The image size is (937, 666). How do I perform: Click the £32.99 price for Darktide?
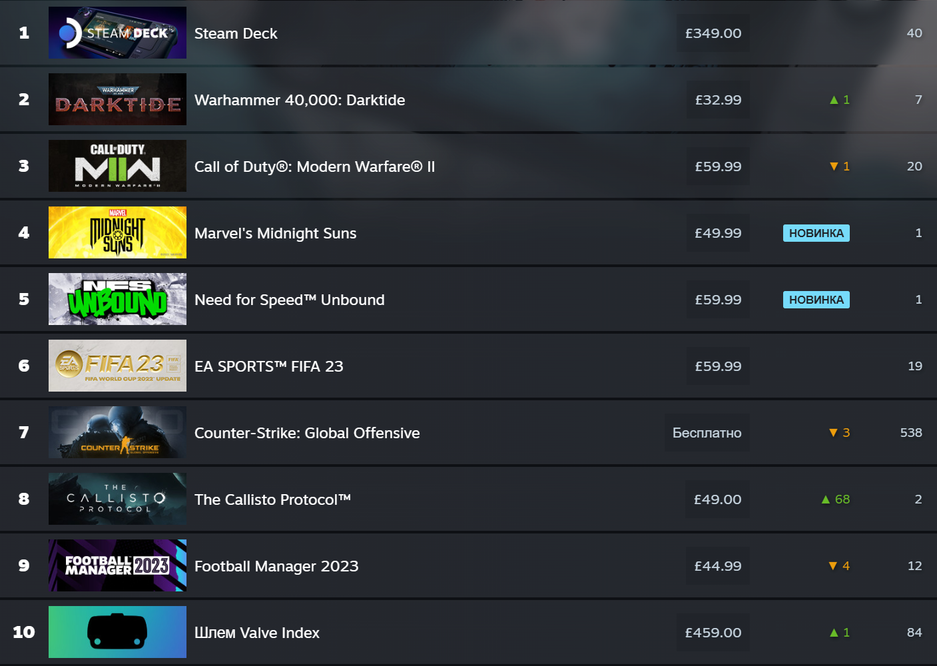[x=718, y=100]
